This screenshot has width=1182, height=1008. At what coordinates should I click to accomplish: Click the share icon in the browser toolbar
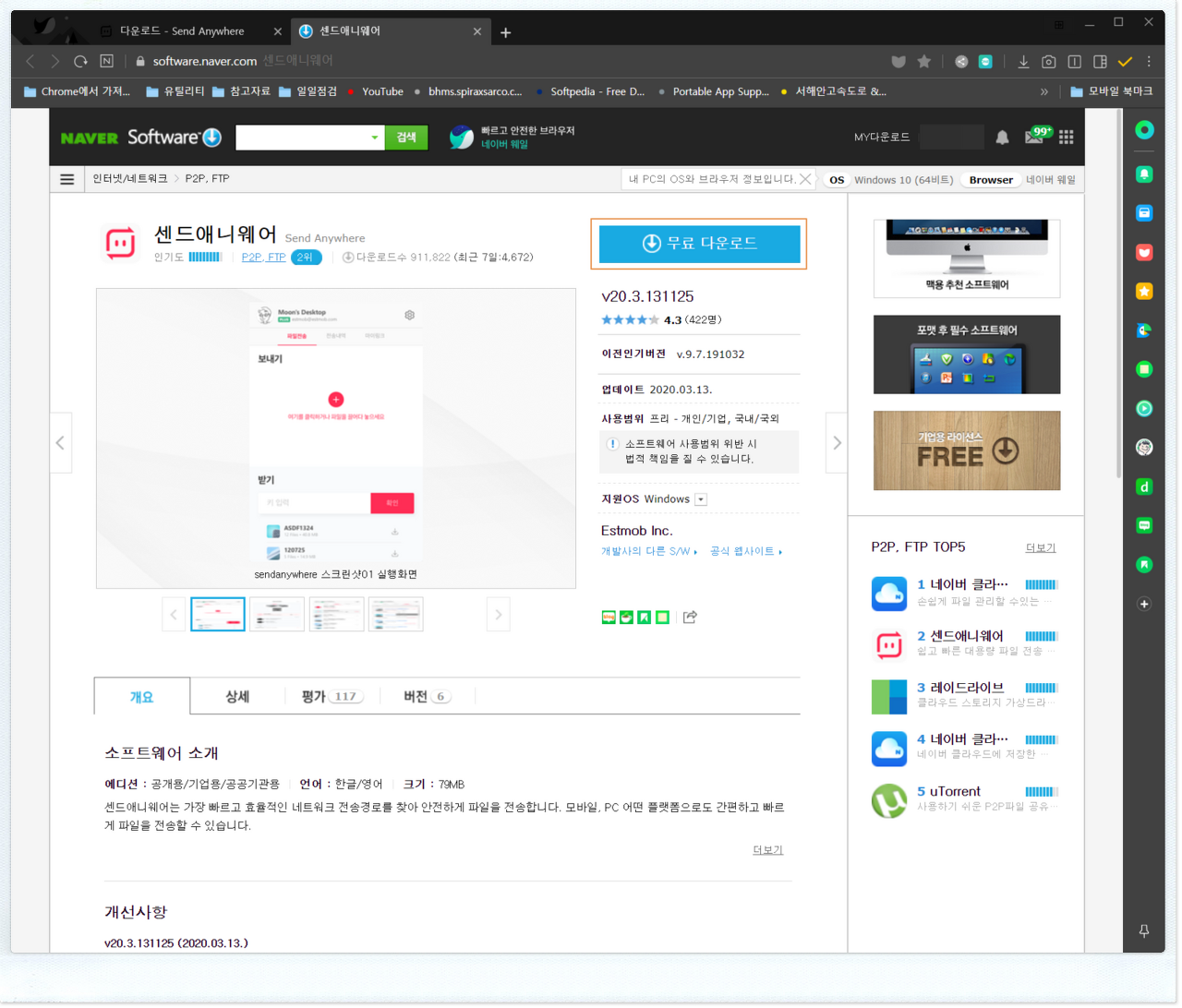(x=961, y=62)
